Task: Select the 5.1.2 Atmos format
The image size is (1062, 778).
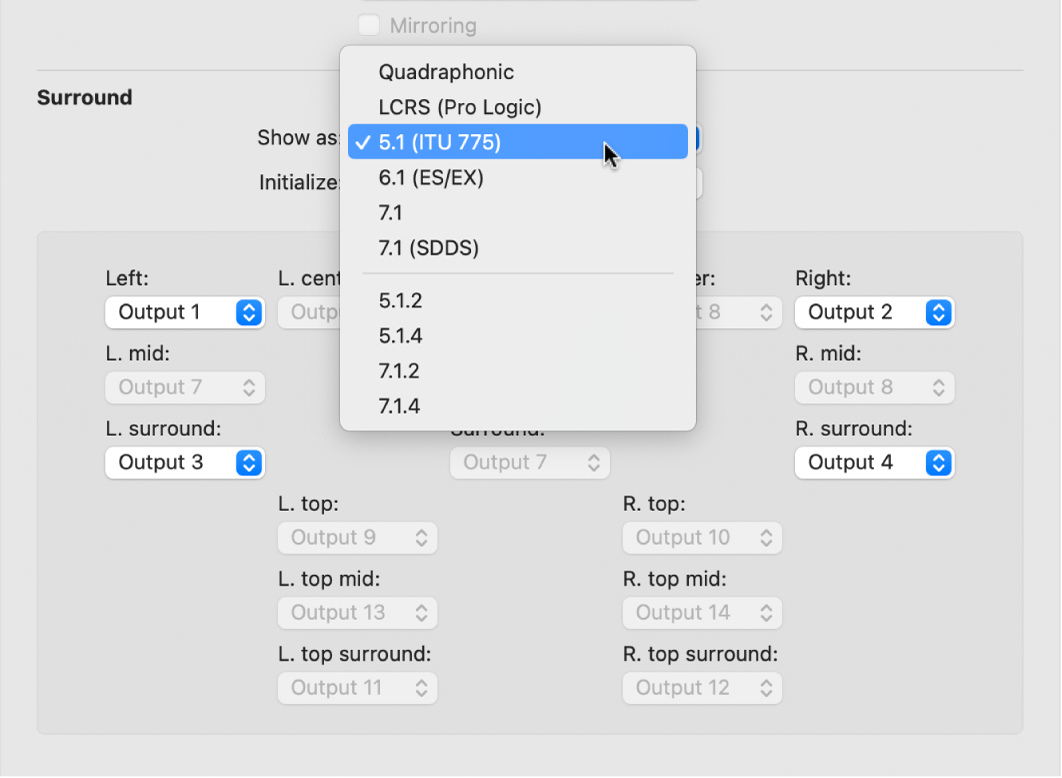Action: pos(398,300)
